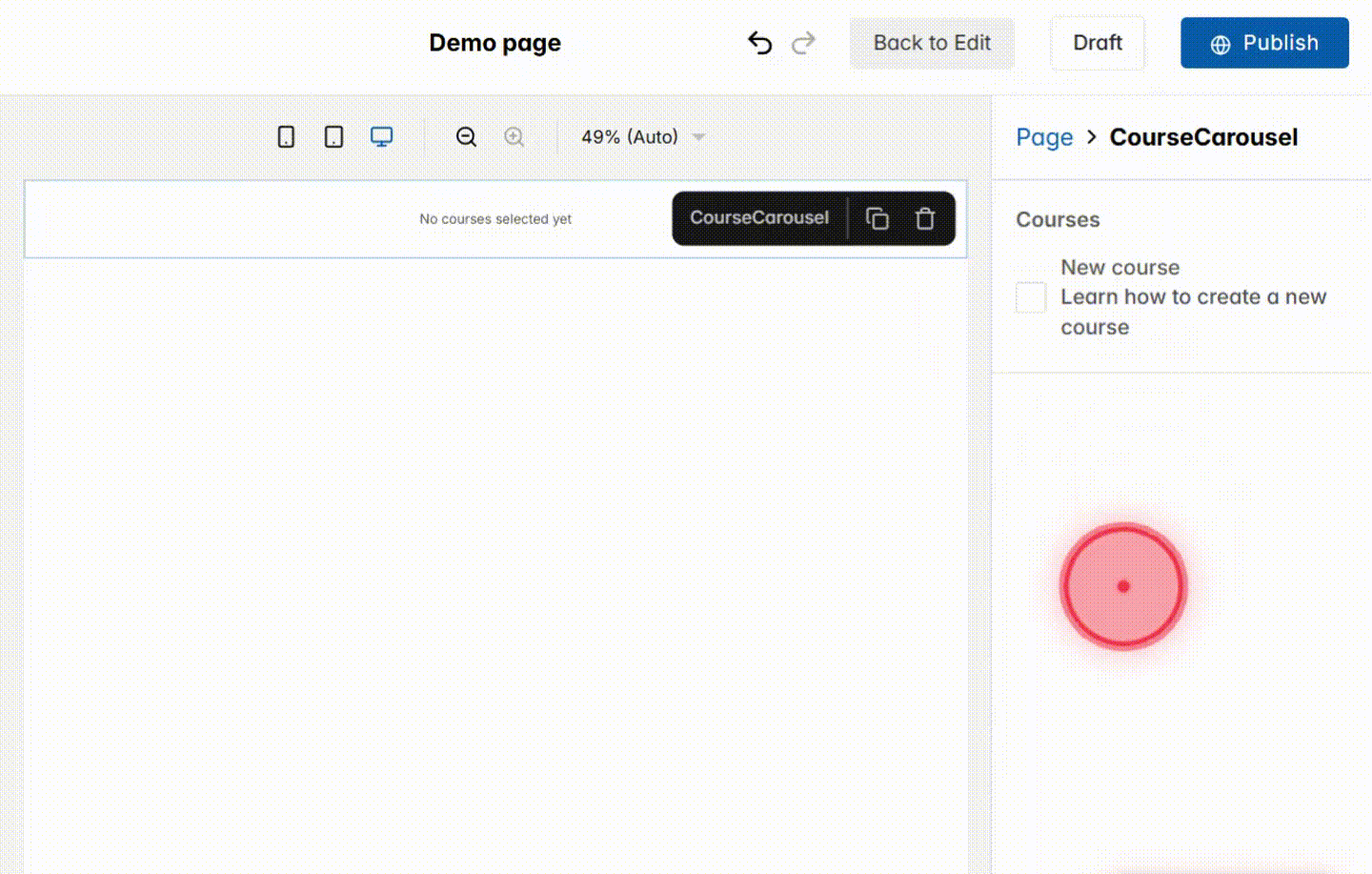Click the No courses selected placeholder area
This screenshot has width=1372, height=874.
(x=495, y=218)
